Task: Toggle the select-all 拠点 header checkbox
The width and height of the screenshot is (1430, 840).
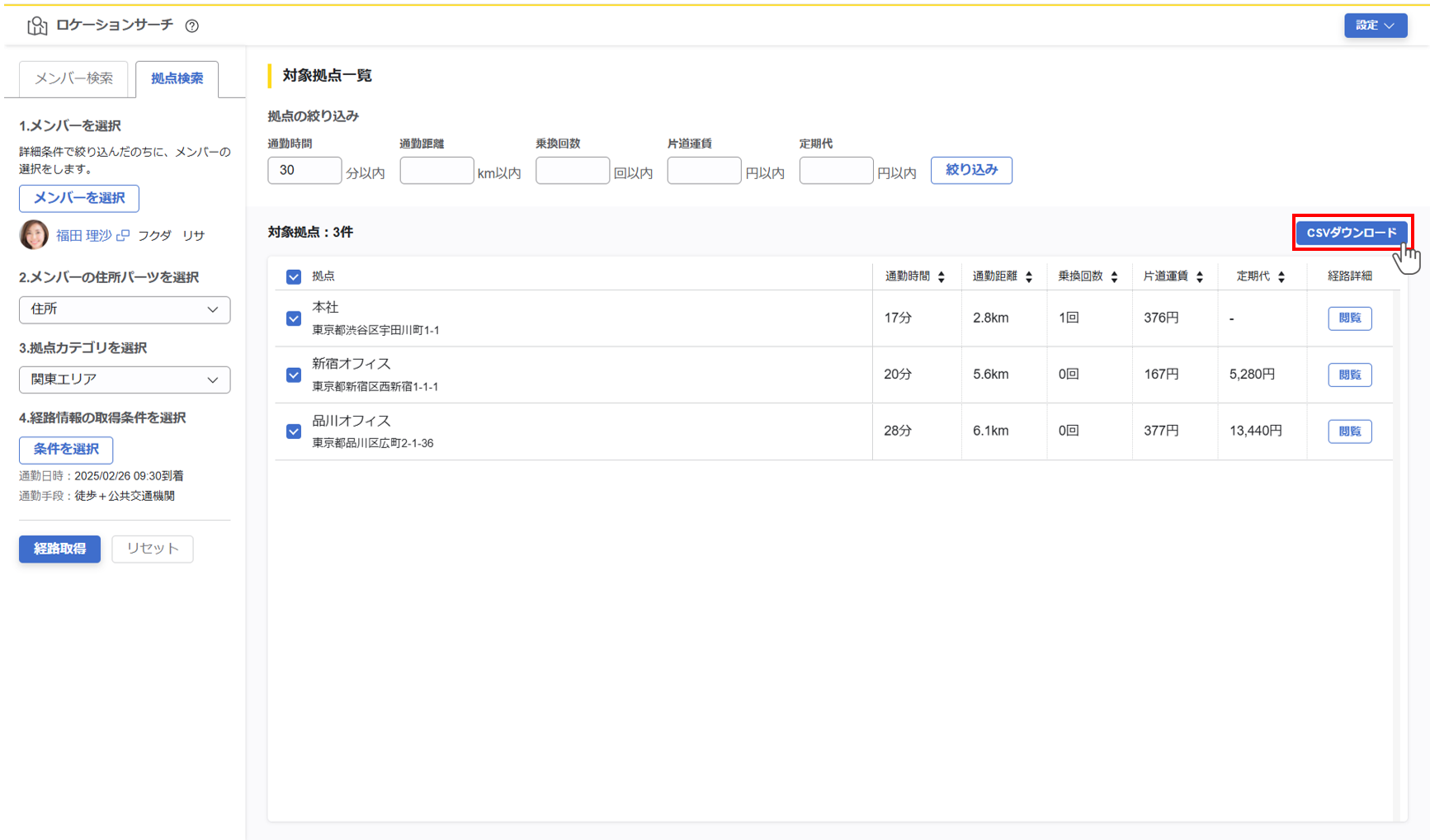Action: [294, 277]
